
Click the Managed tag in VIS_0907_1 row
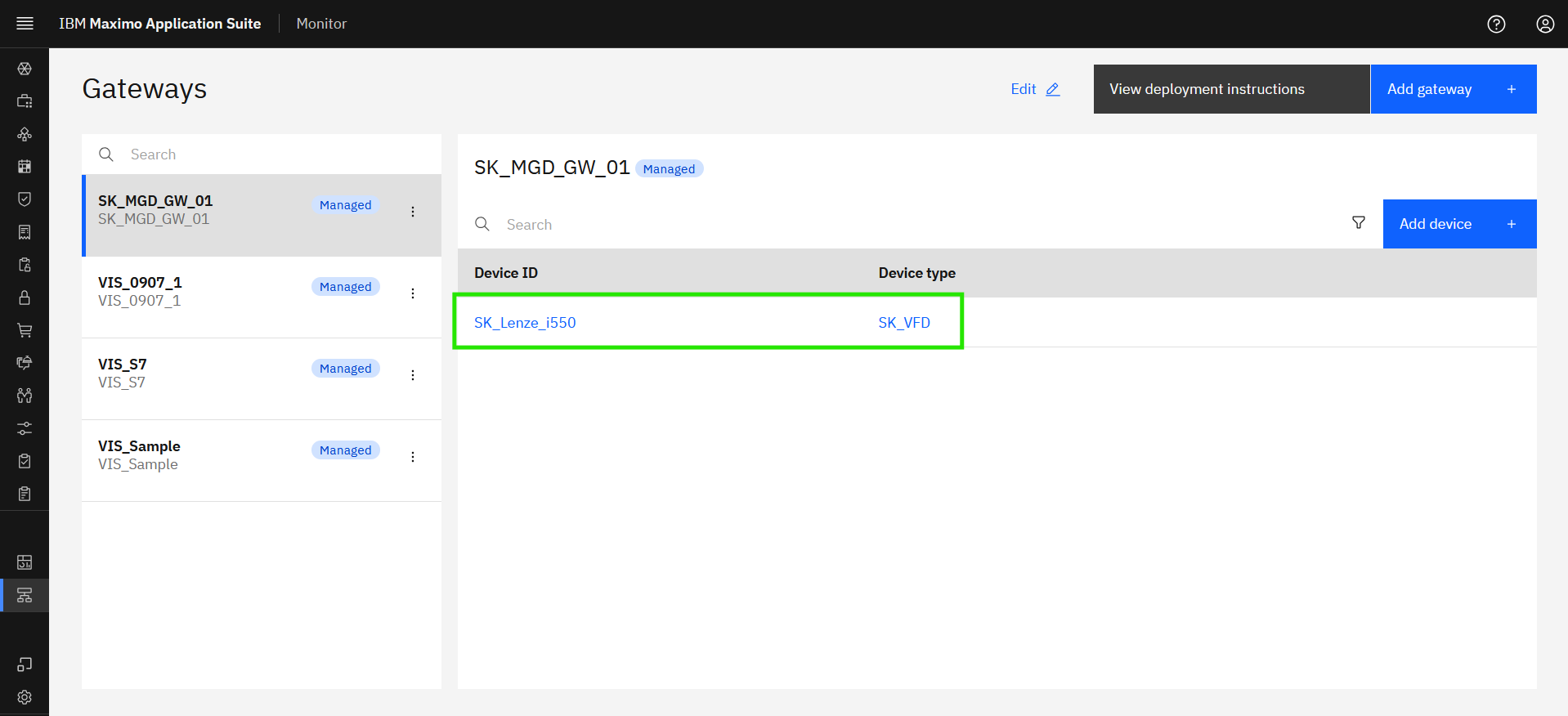346,287
